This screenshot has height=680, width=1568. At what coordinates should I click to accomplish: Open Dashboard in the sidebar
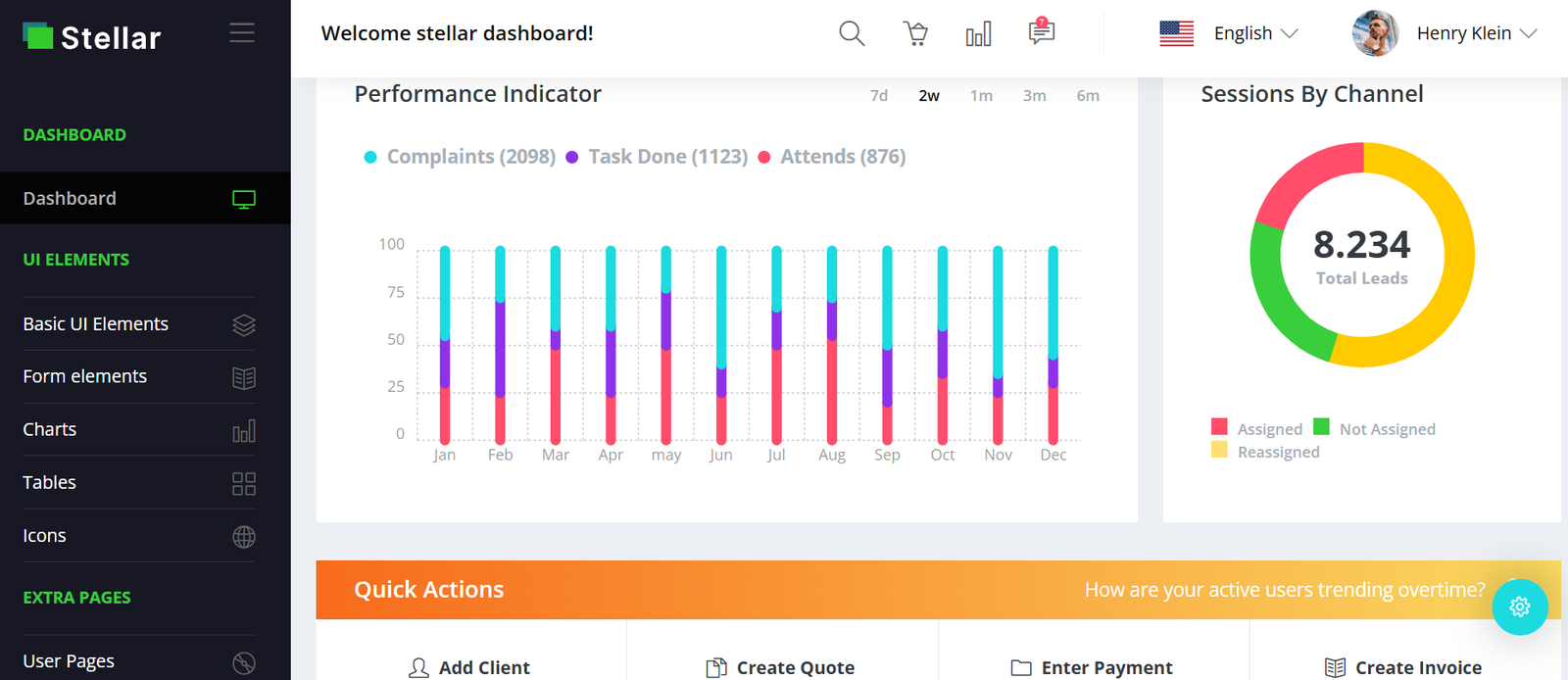(x=145, y=198)
